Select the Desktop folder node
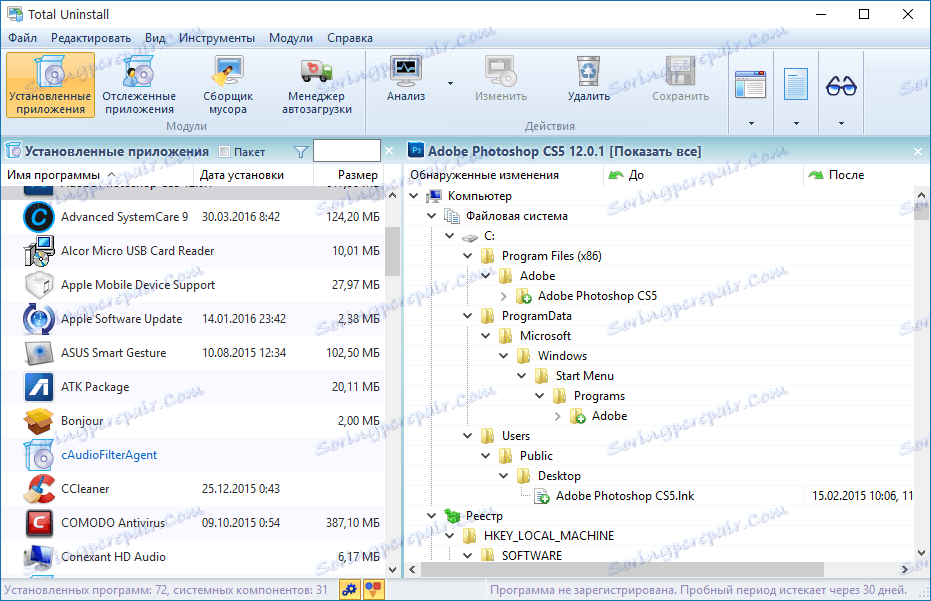The image size is (931, 601). (559, 476)
